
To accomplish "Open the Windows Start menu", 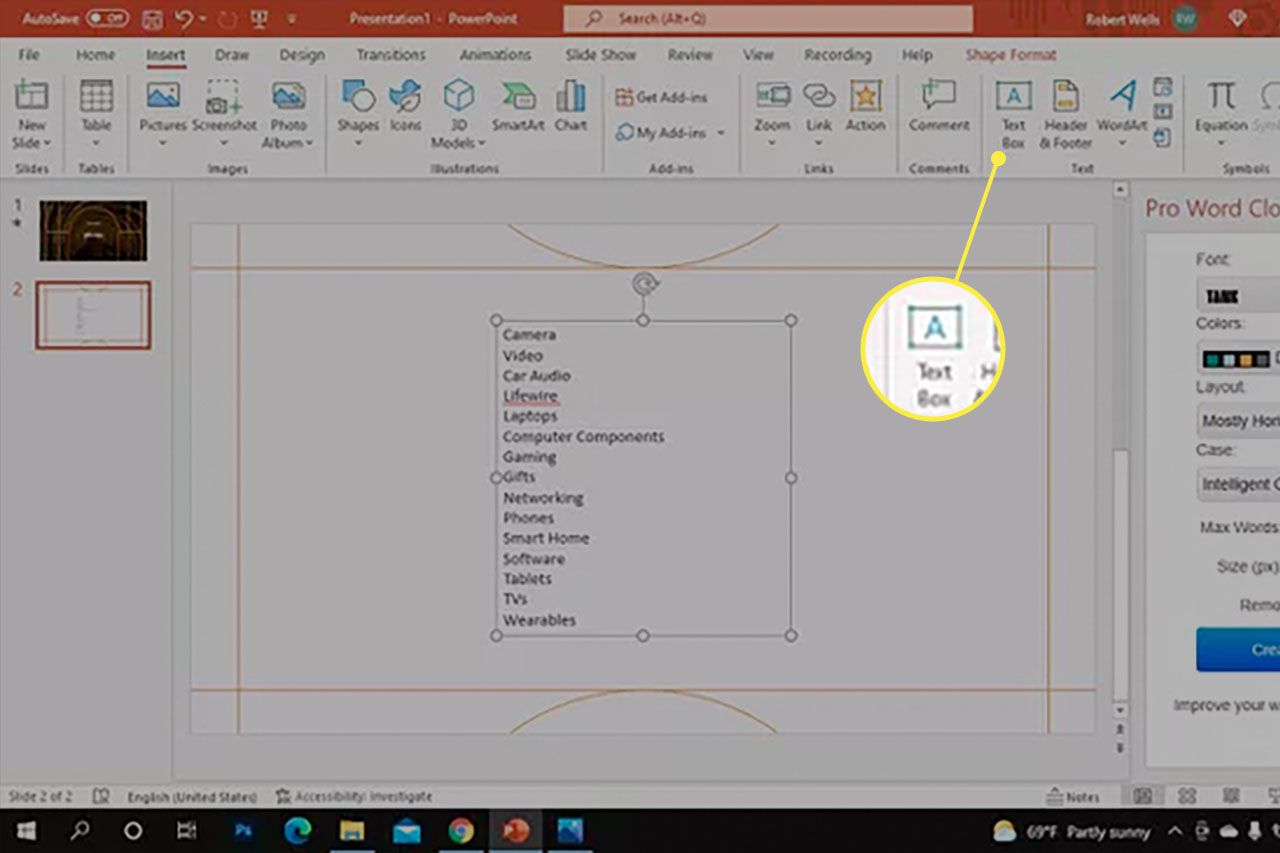I will tap(25, 831).
